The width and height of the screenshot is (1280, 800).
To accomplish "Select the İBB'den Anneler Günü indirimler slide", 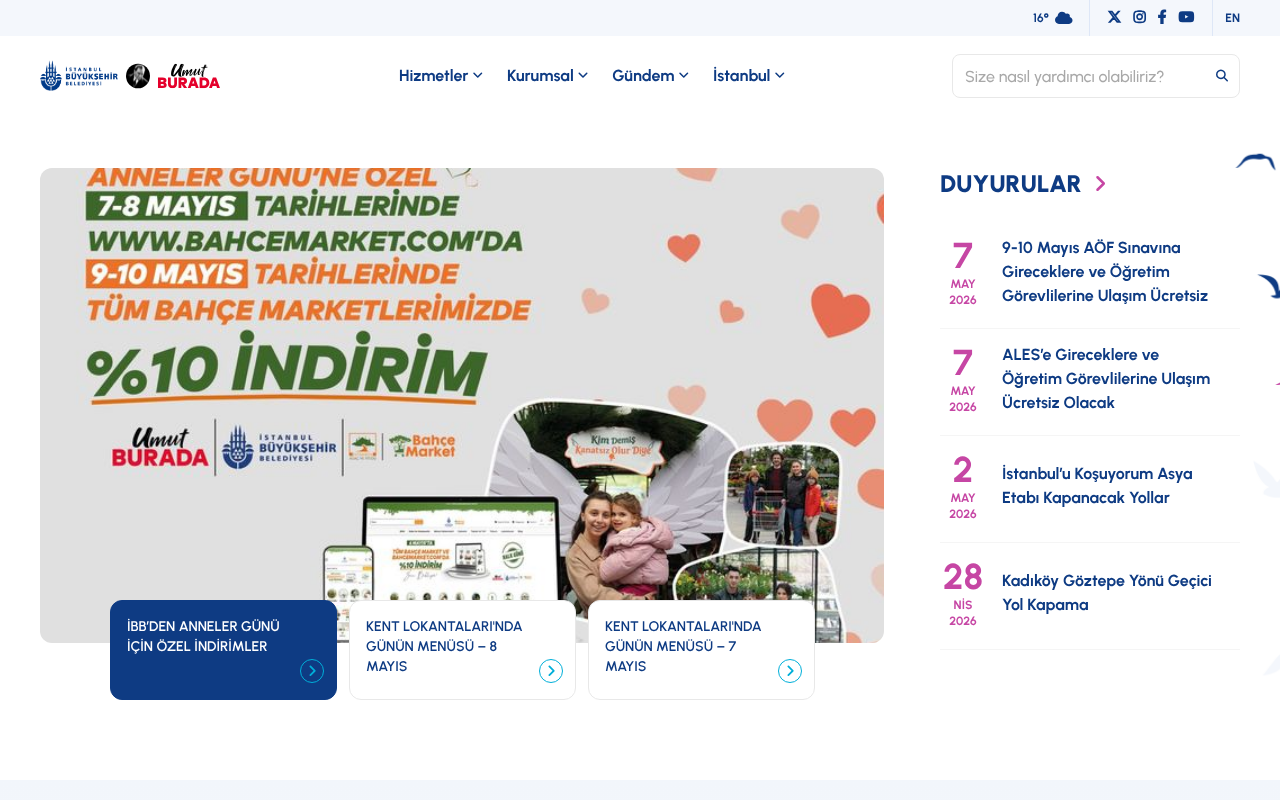I will (223, 650).
